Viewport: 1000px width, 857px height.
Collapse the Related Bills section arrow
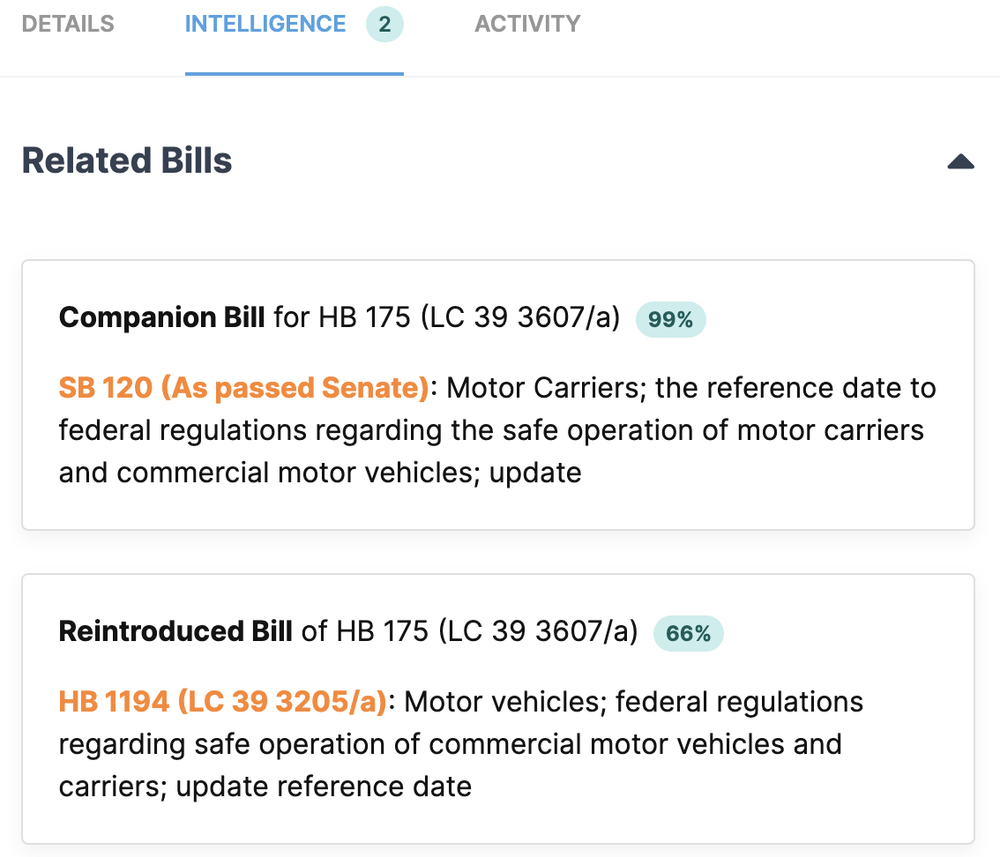[960, 162]
